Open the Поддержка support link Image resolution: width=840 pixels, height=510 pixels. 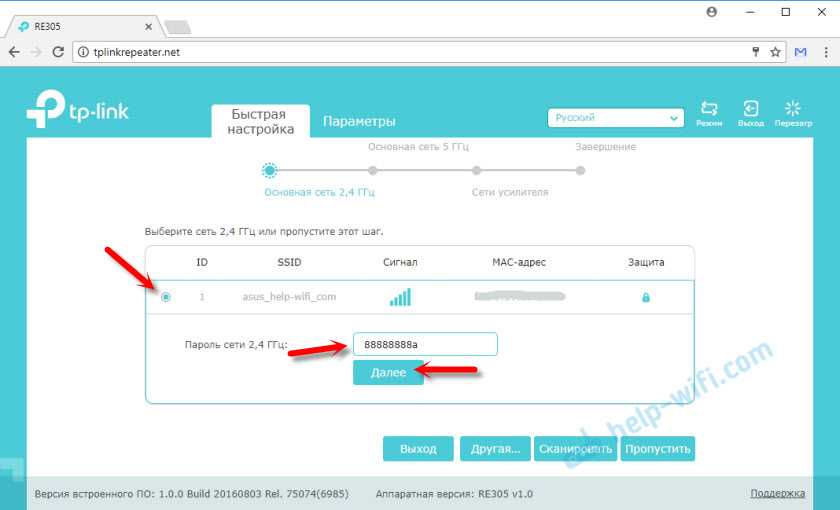(777, 493)
